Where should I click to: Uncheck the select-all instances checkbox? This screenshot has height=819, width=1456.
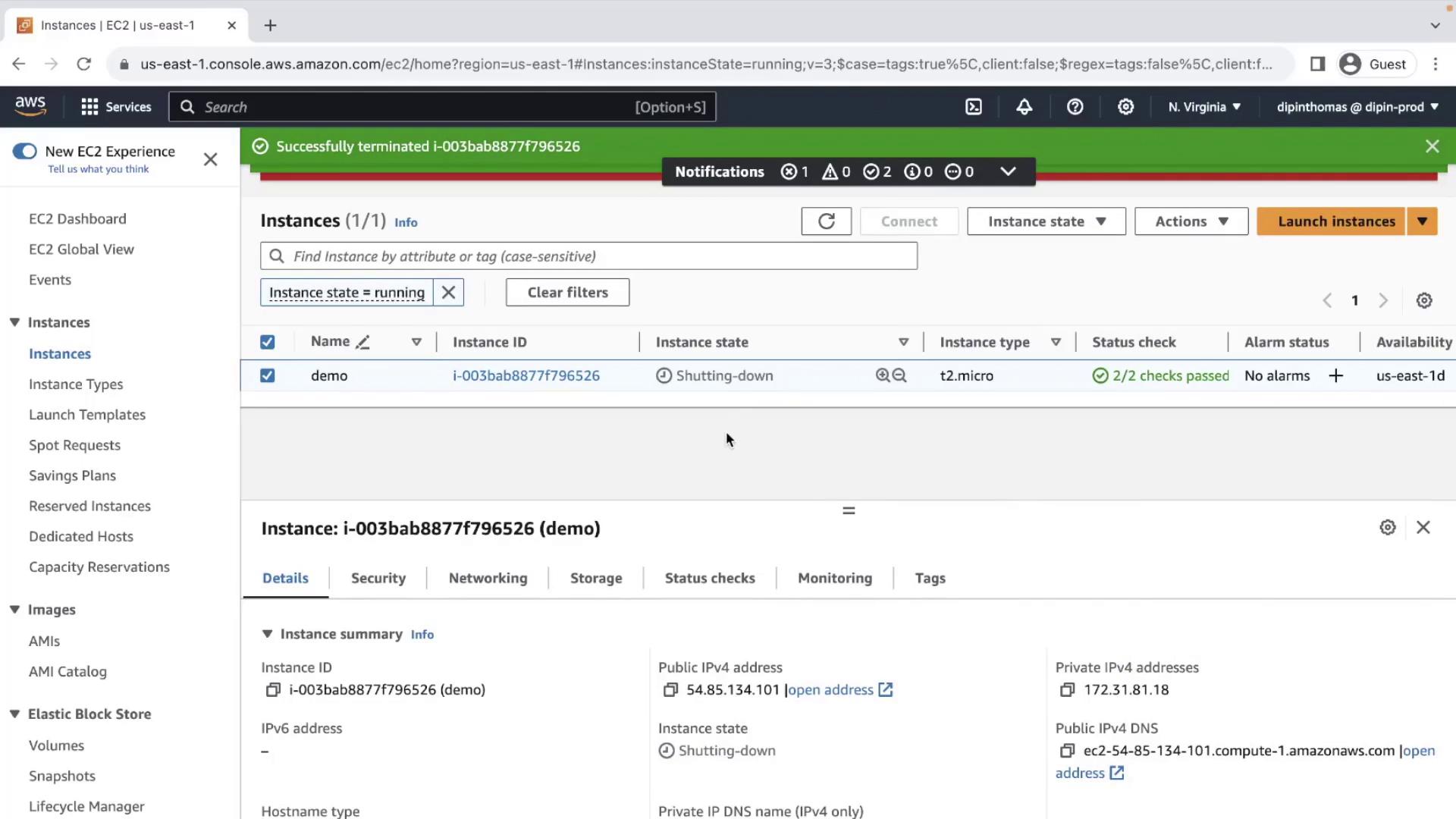coord(267,342)
